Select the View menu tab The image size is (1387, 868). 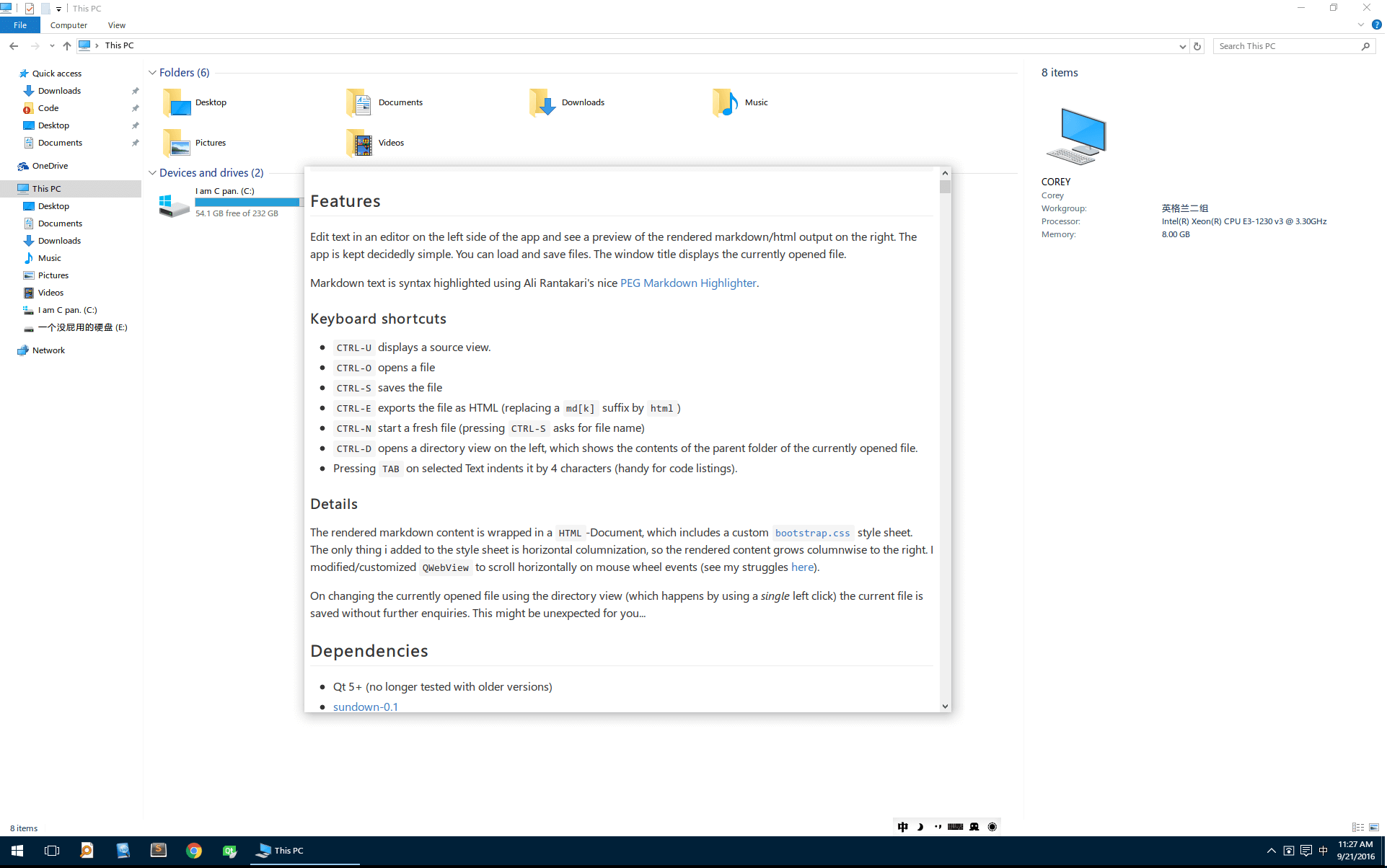[x=116, y=25]
